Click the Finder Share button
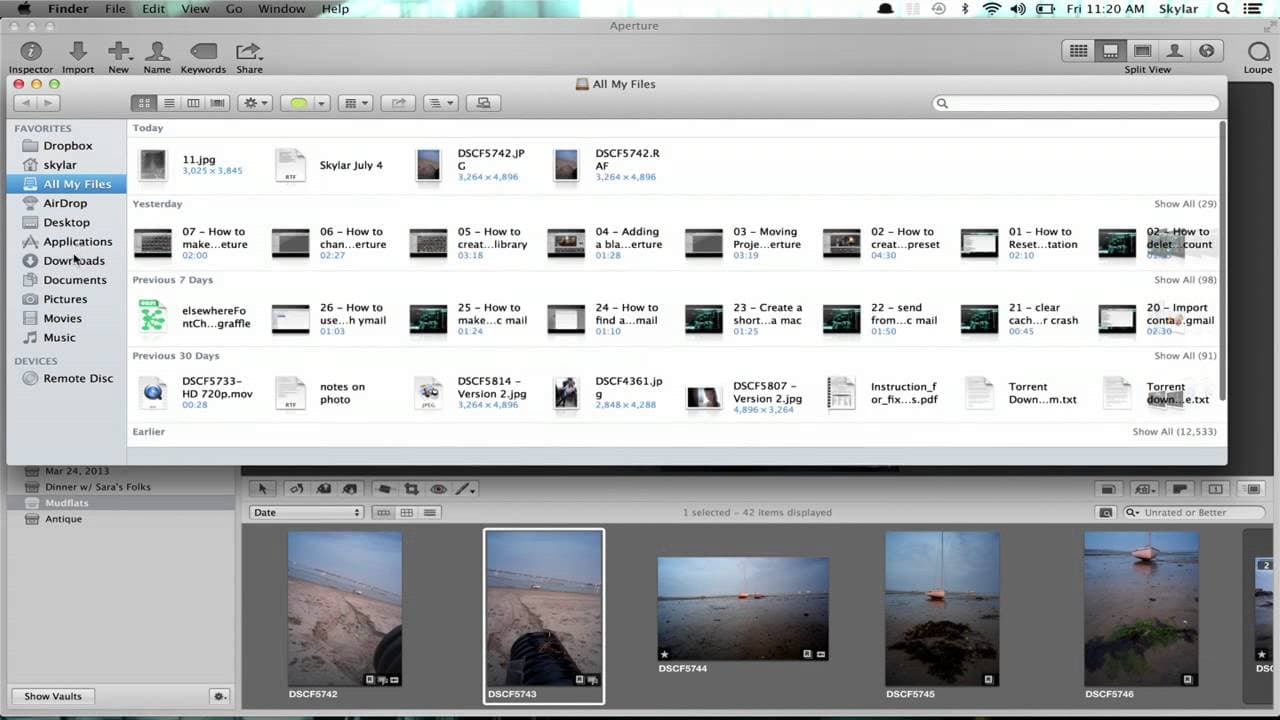 (399, 103)
